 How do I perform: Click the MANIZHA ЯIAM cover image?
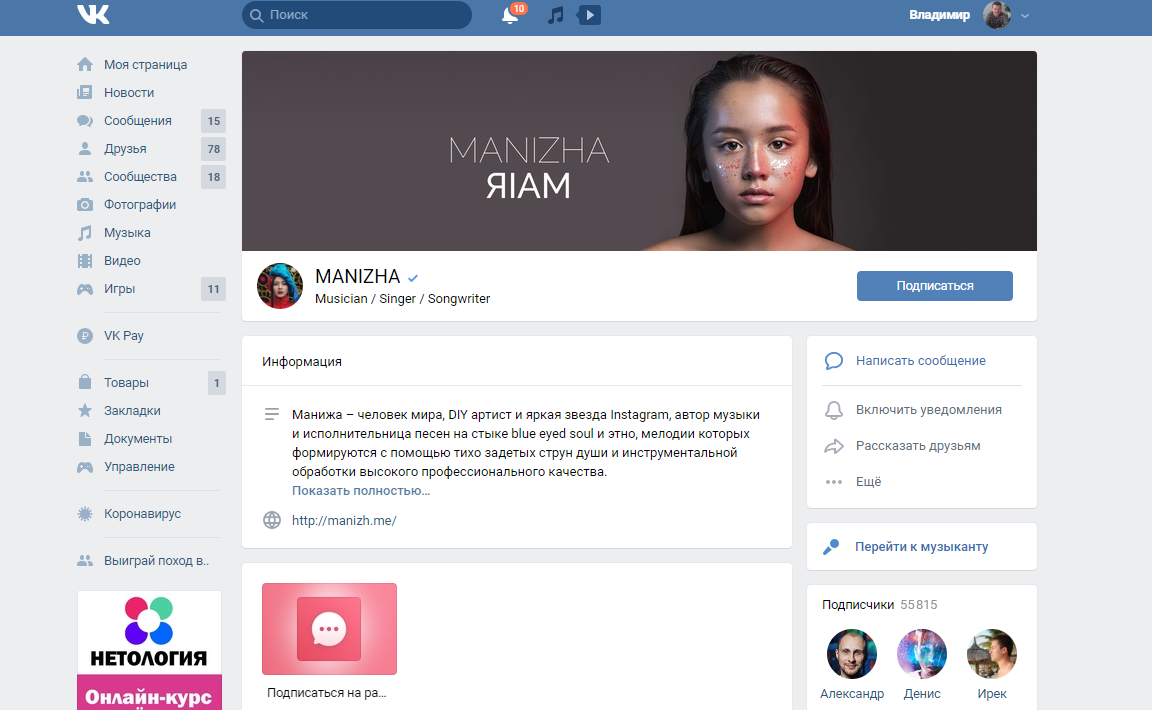point(639,151)
